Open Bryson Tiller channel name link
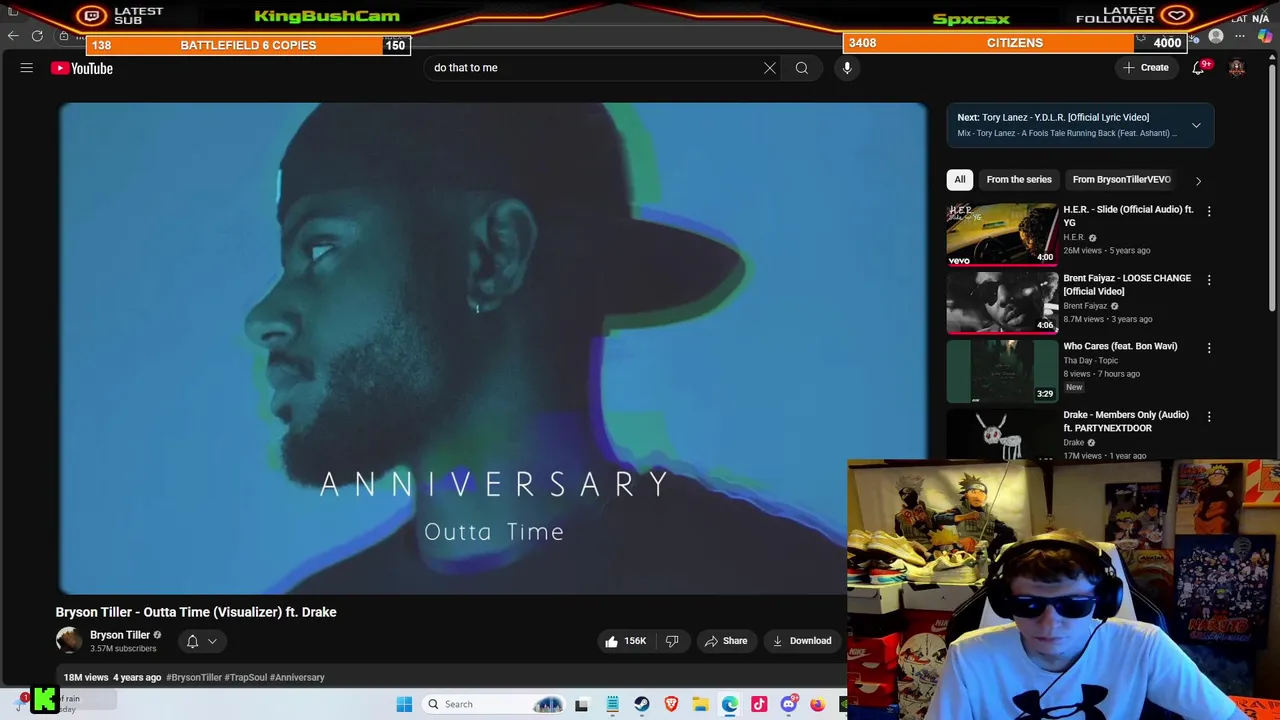The height and width of the screenshot is (720, 1280). [120, 635]
